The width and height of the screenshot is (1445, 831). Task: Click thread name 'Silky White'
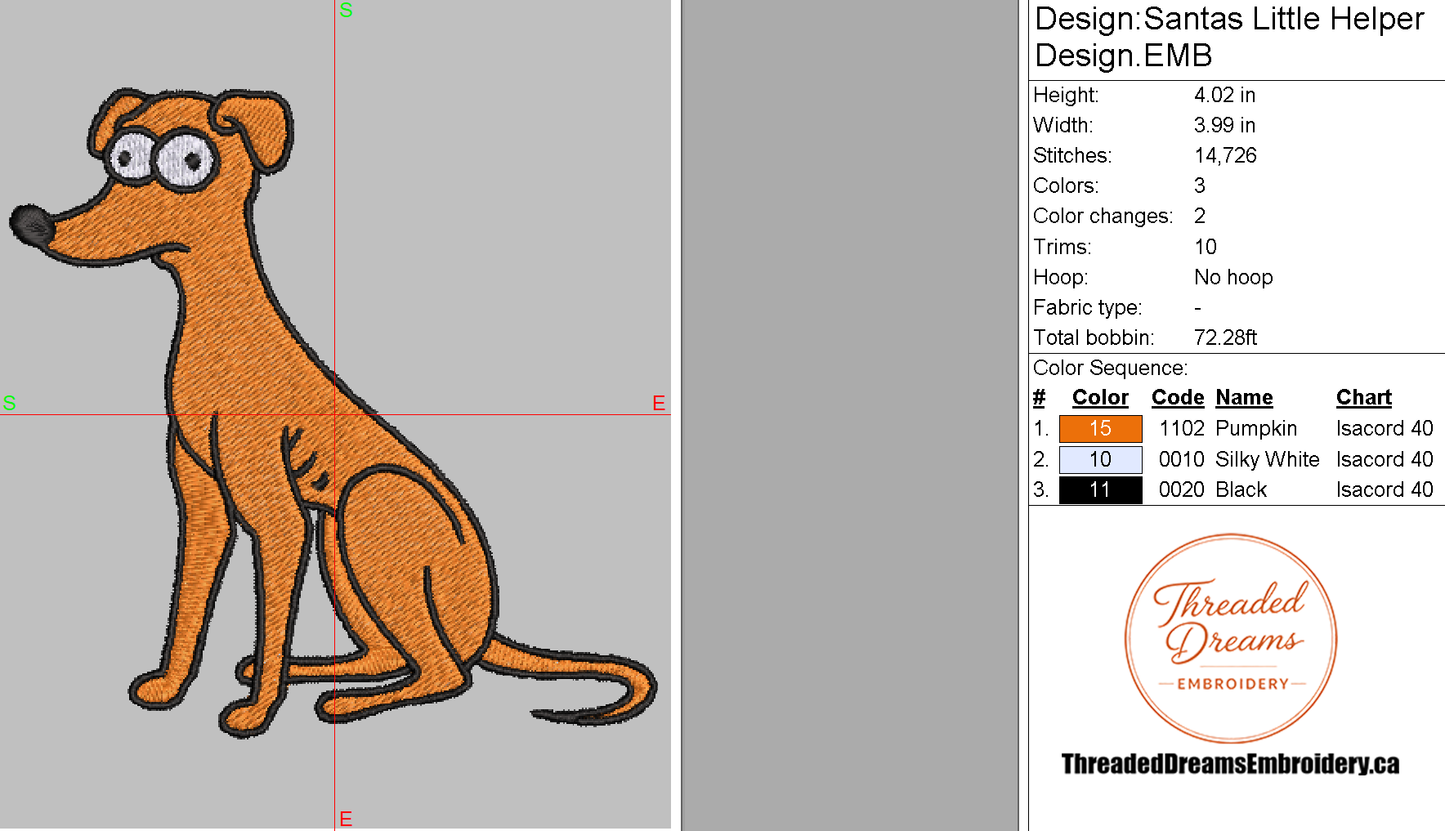[1267, 460]
